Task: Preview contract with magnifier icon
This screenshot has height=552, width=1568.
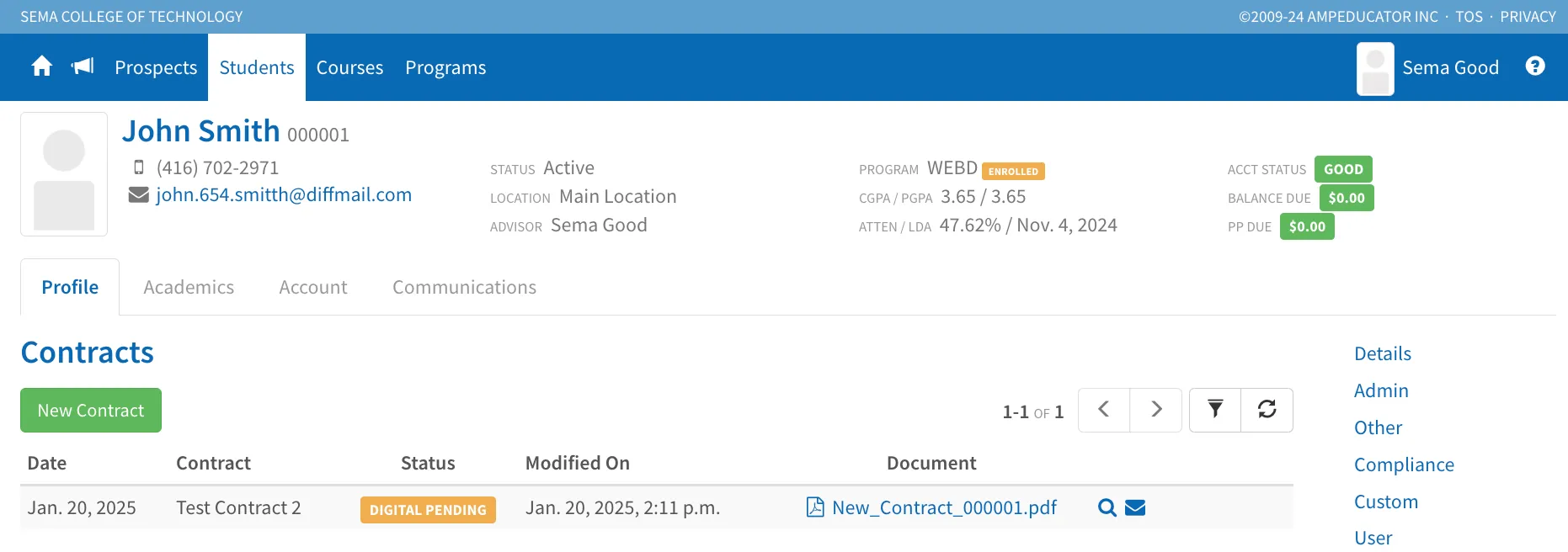Action: coord(1107,507)
